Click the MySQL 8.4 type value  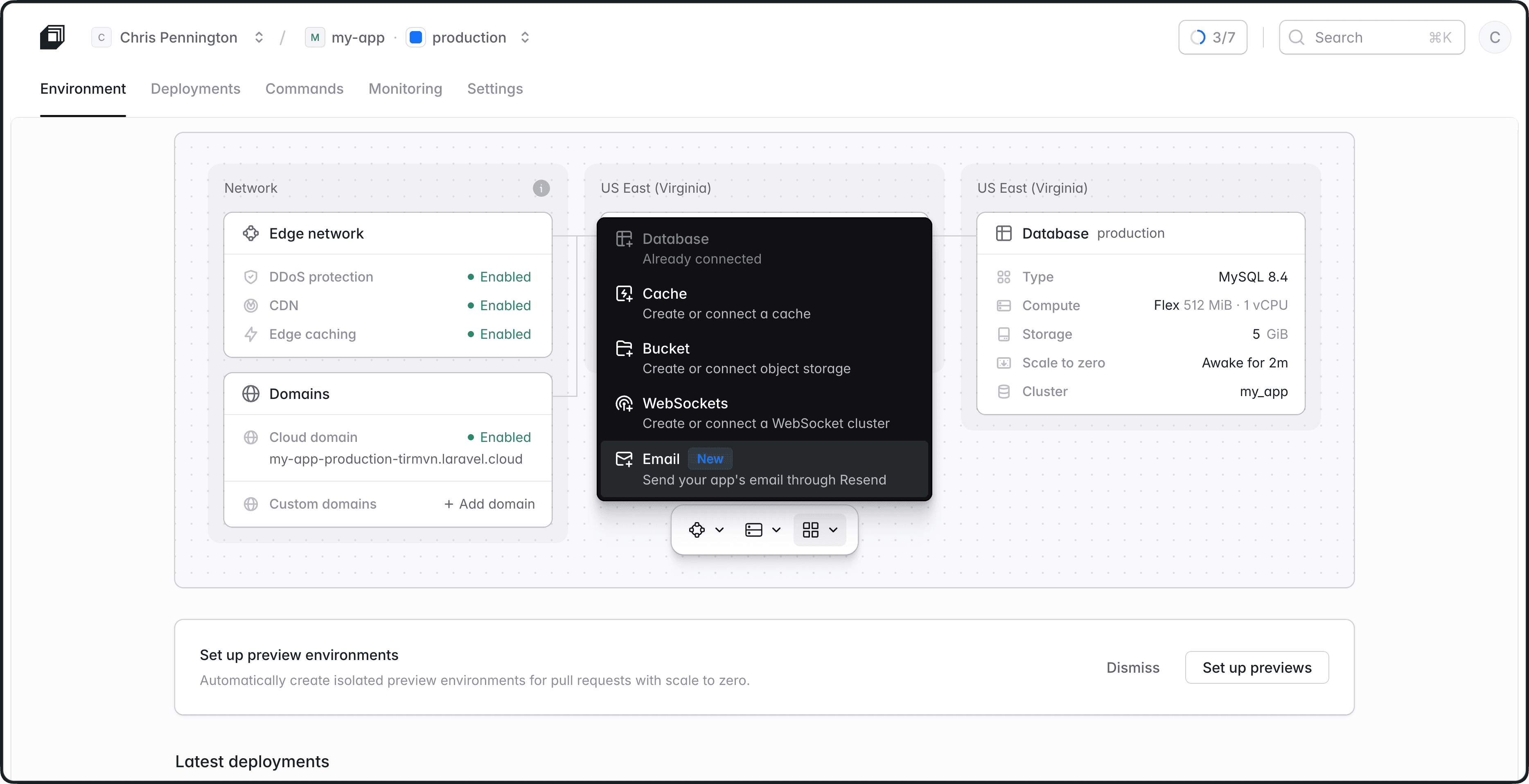[x=1252, y=277]
